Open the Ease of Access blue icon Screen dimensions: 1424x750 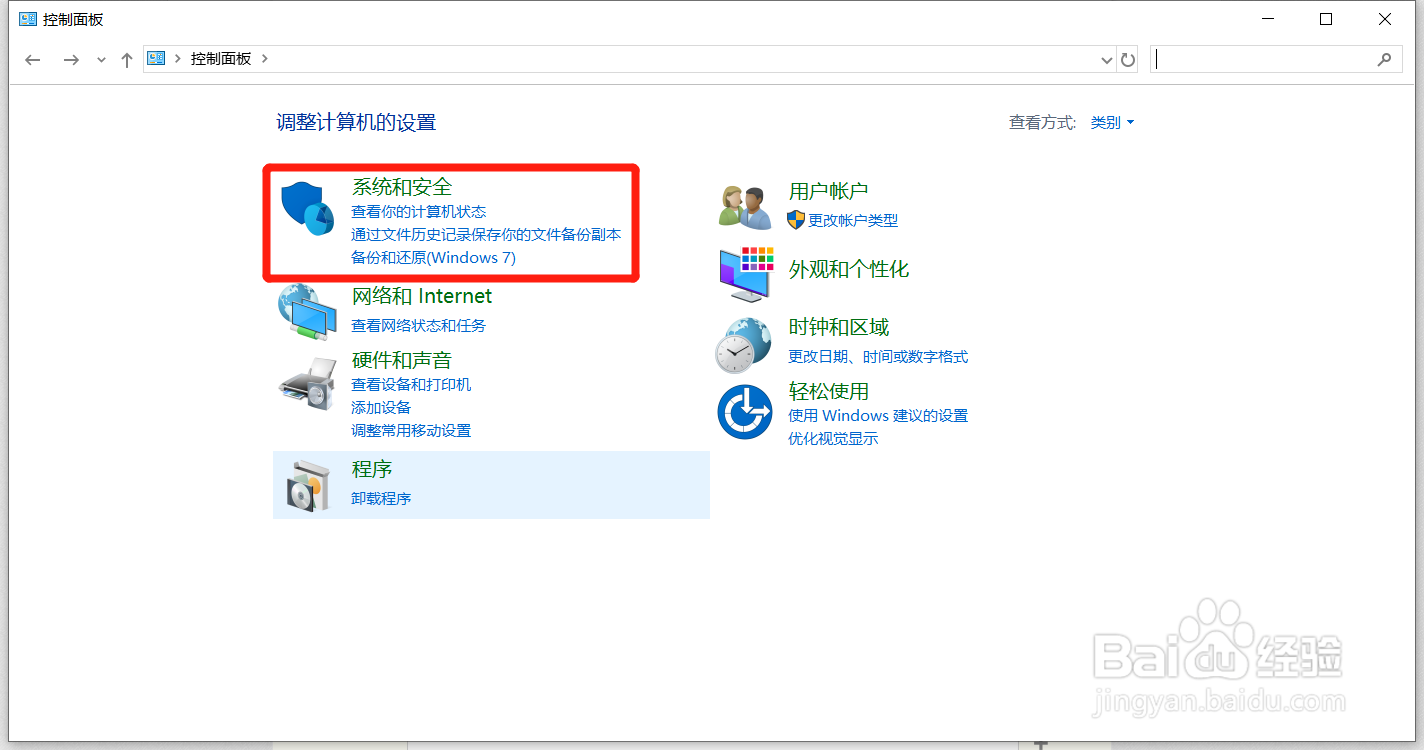pyautogui.click(x=745, y=412)
